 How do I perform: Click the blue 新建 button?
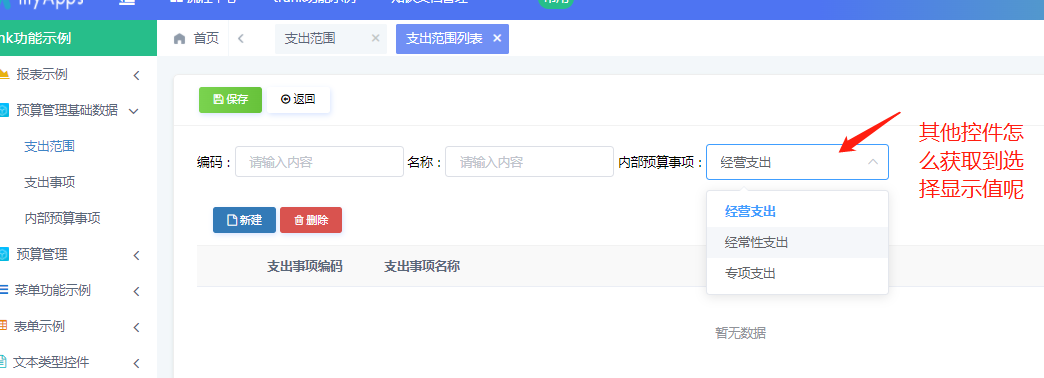point(244,220)
